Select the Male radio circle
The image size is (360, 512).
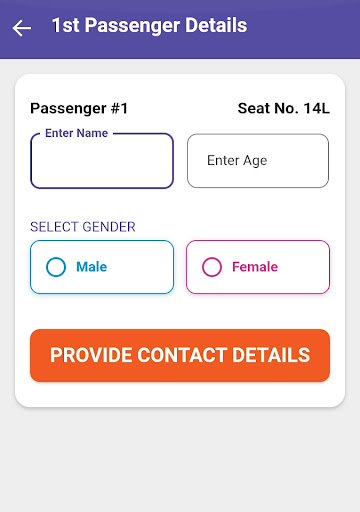pos(56,267)
